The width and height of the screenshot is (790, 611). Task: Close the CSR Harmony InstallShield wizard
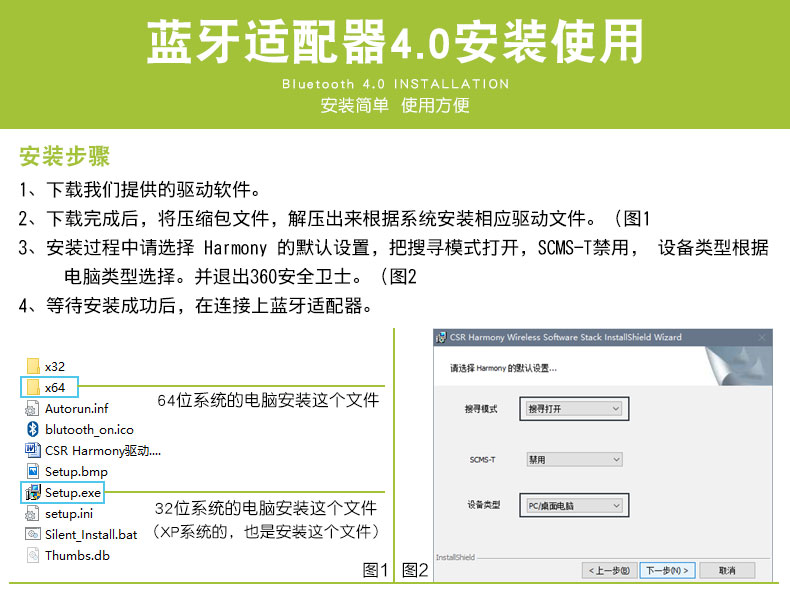point(761,337)
